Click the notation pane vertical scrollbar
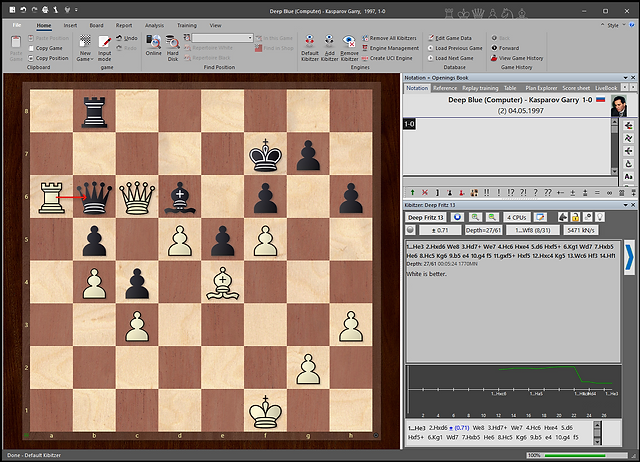Image resolution: width=640 pixels, height=462 pixels. pyautogui.click(x=614, y=147)
